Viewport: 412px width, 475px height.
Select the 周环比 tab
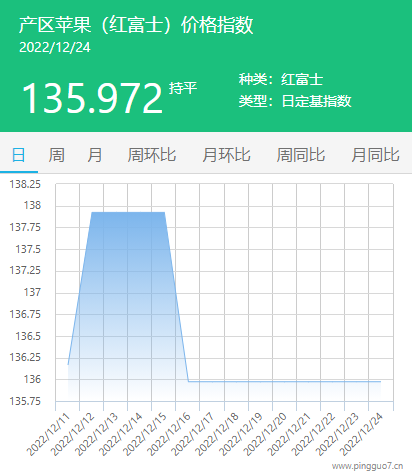point(152,155)
